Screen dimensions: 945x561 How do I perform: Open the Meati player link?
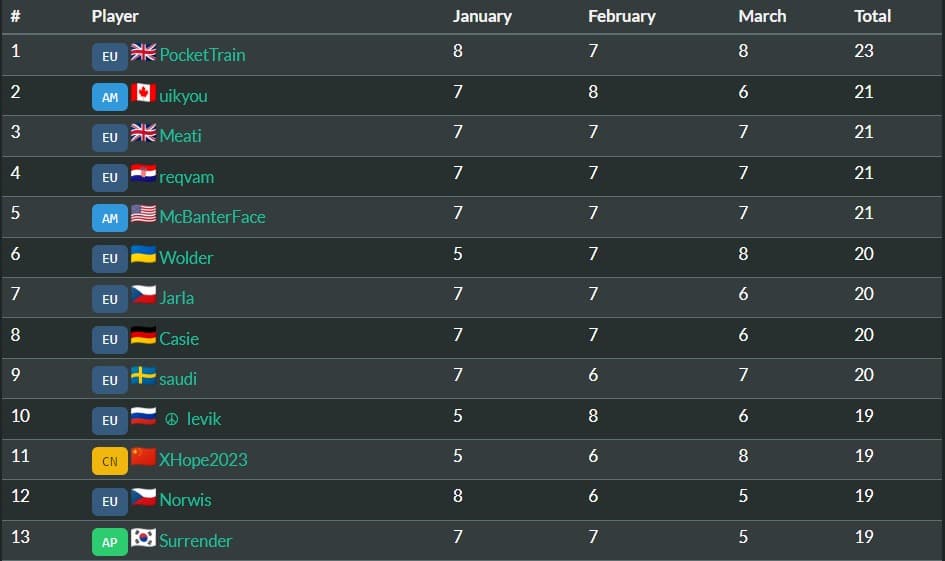[180, 136]
